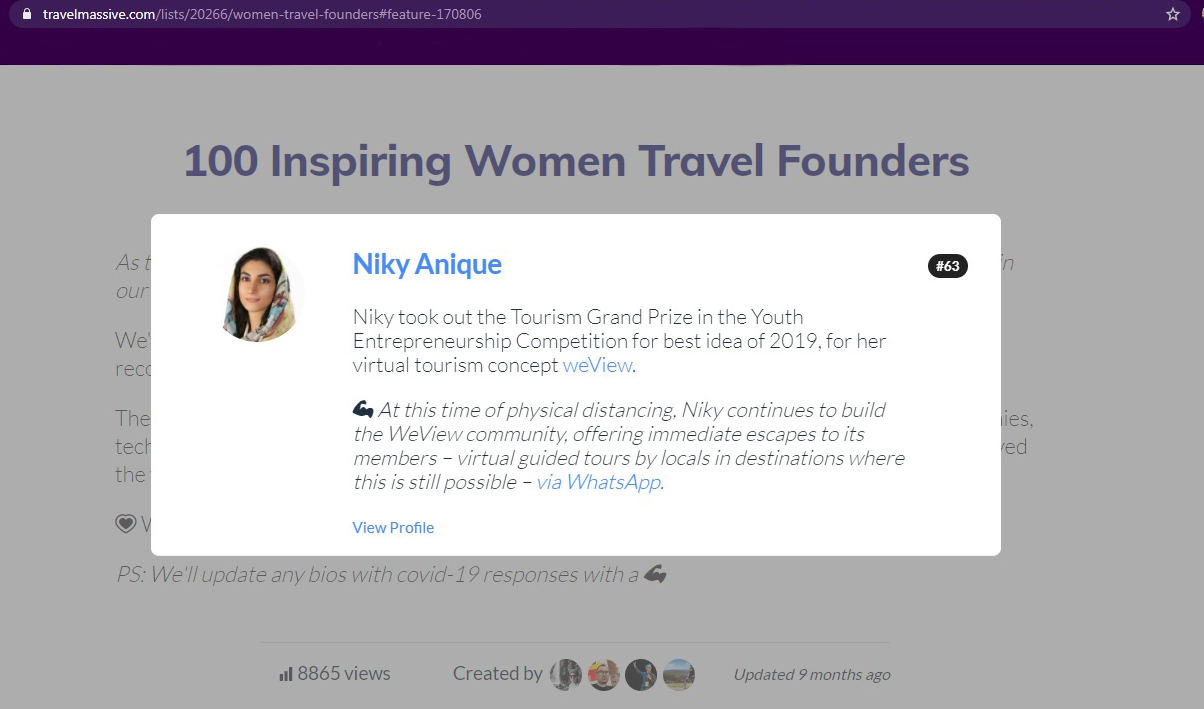The image size is (1204, 709).
Task: Click the lock icon beside the URL
Action: click(x=27, y=14)
